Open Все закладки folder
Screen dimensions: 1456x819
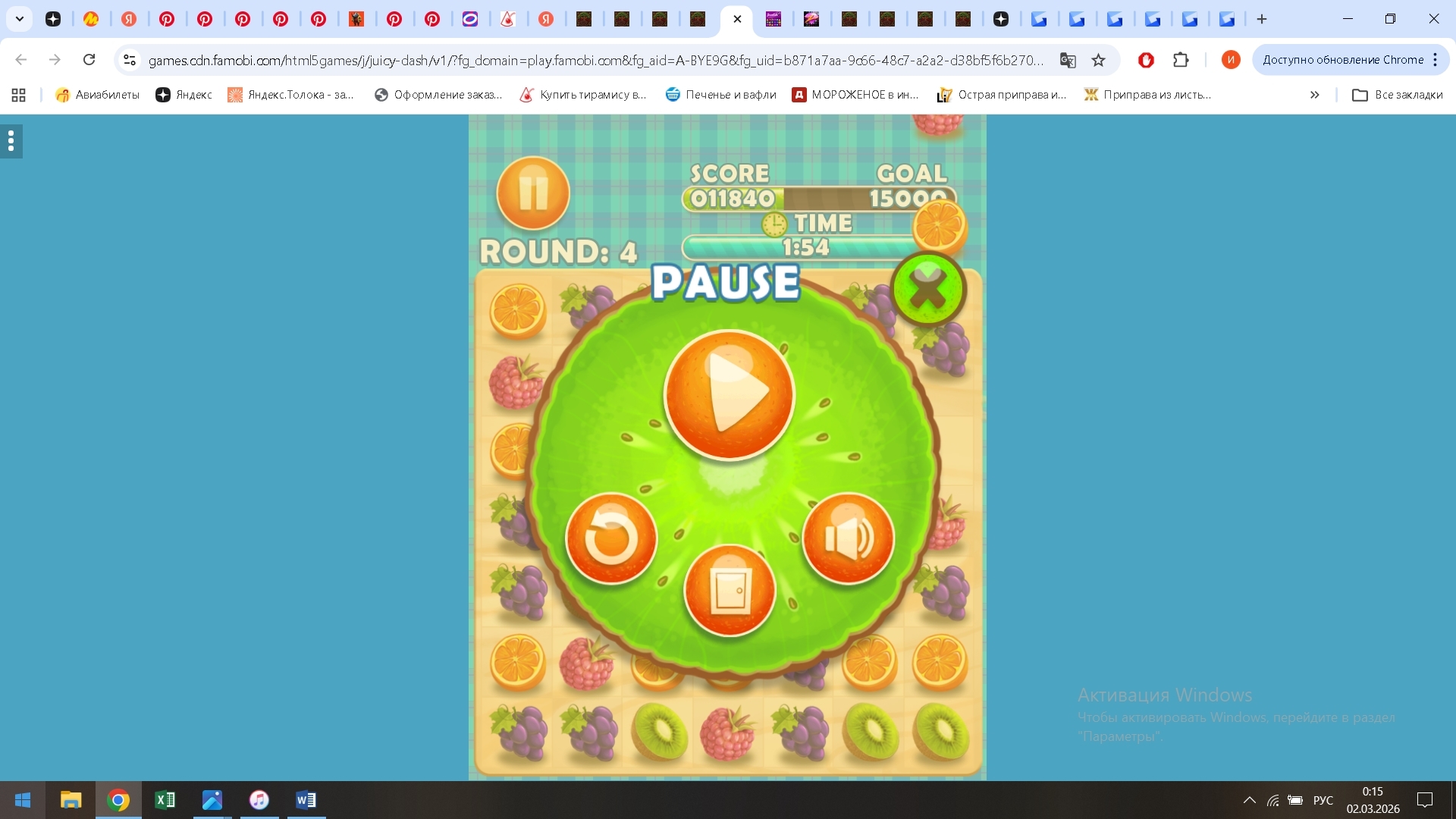(1398, 95)
